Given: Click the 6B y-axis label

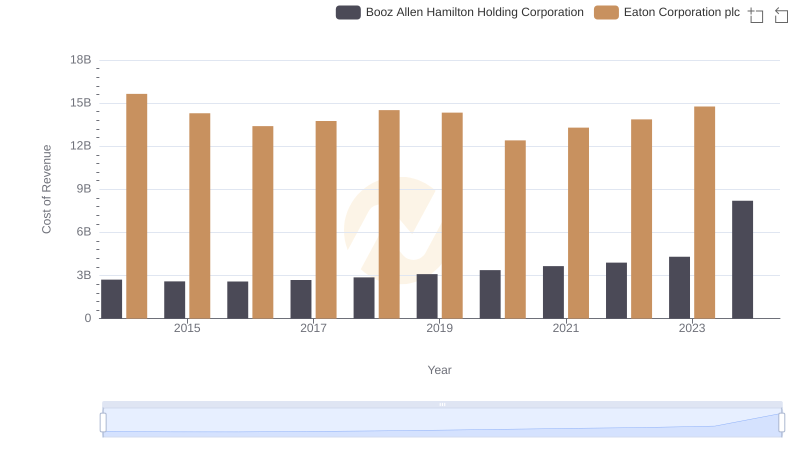Looking at the screenshot, I should (x=84, y=232).
